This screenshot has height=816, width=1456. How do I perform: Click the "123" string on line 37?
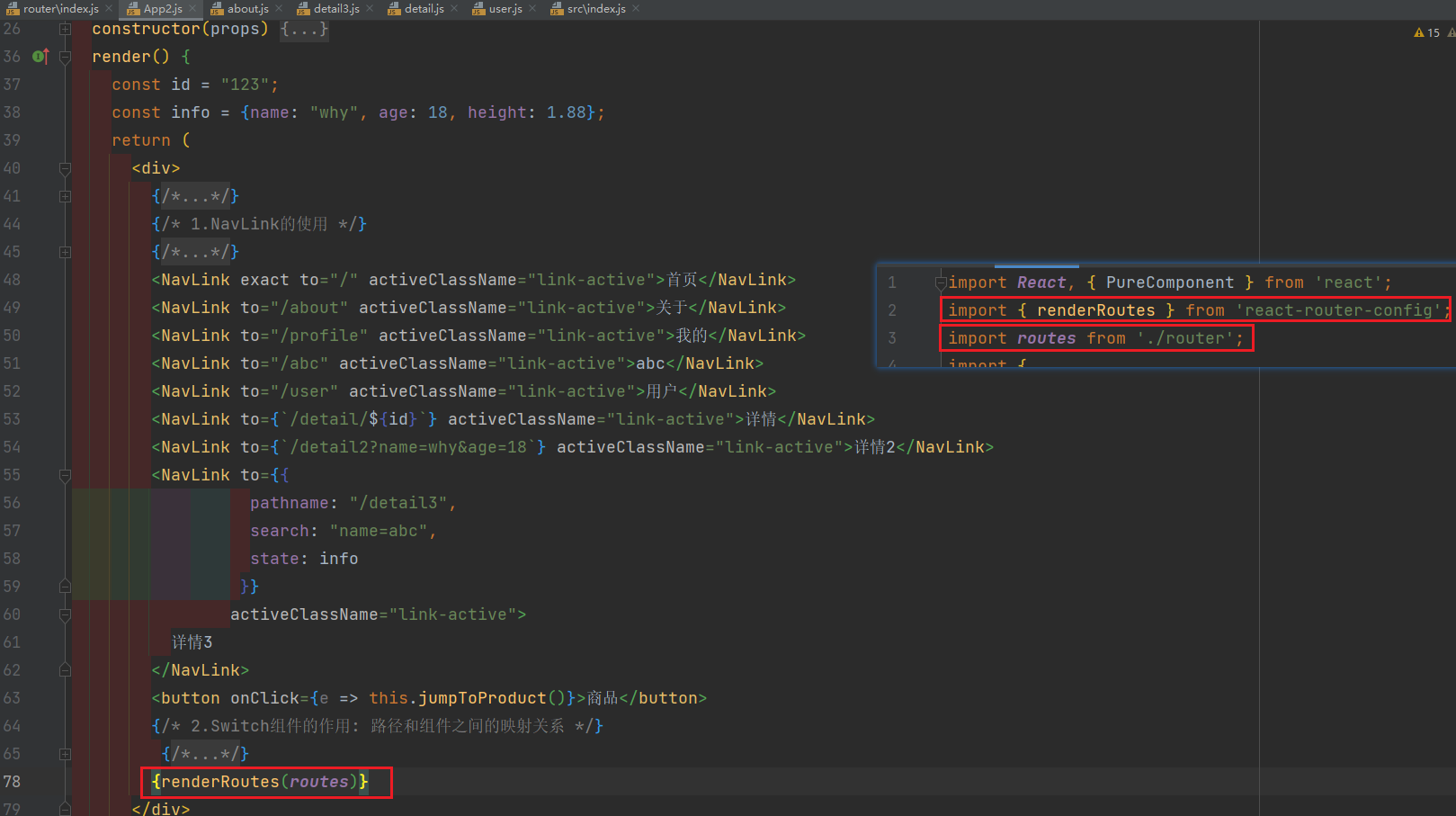coord(245,85)
